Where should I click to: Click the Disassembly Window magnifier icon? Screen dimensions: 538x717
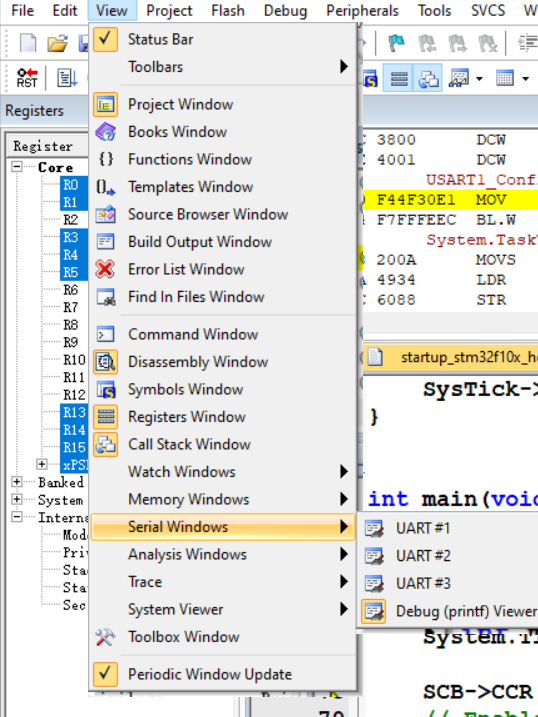pyautogui.click(x=106, y=362)
